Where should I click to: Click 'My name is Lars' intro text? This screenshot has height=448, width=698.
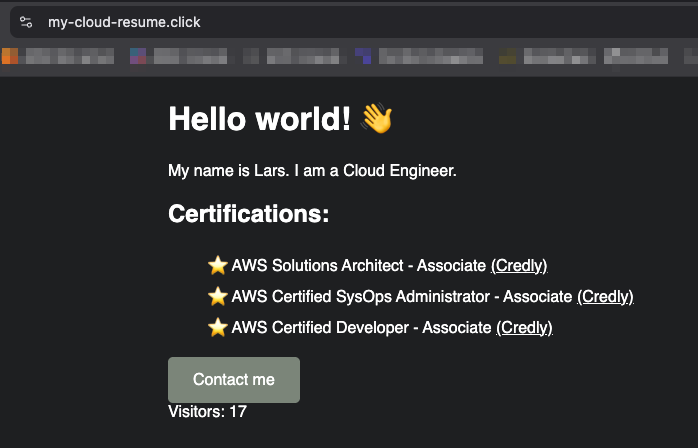pos(312,171)
